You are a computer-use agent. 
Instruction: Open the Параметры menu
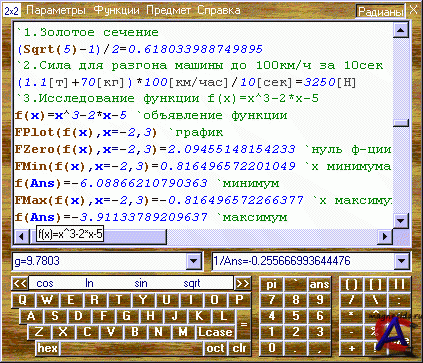click(56, 10)
